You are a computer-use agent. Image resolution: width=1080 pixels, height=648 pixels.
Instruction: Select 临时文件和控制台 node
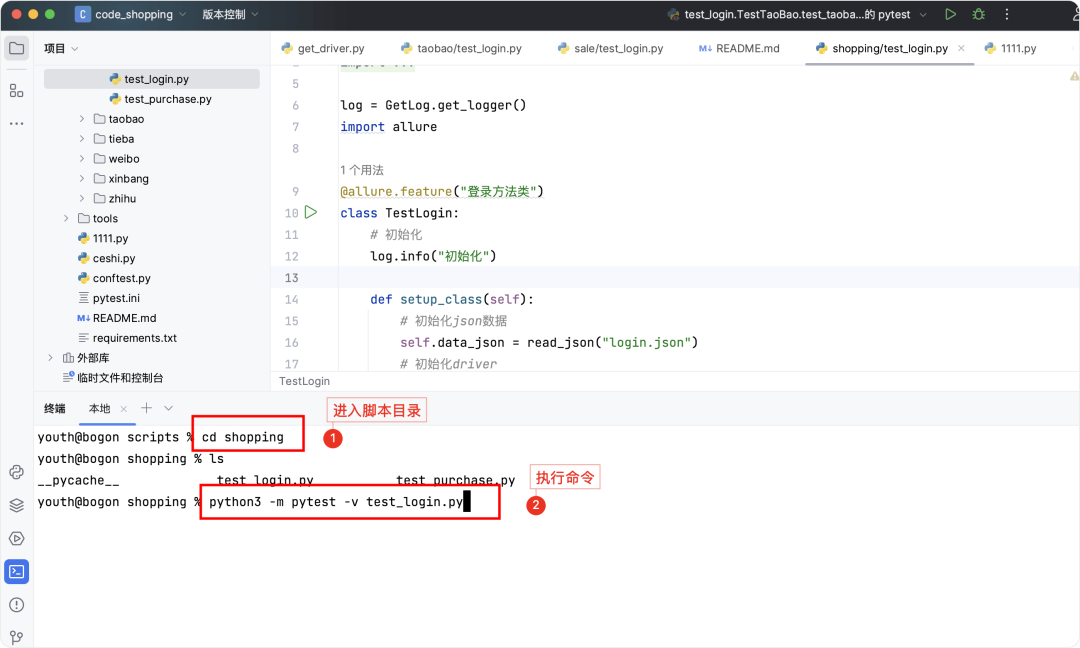(112, 378)
